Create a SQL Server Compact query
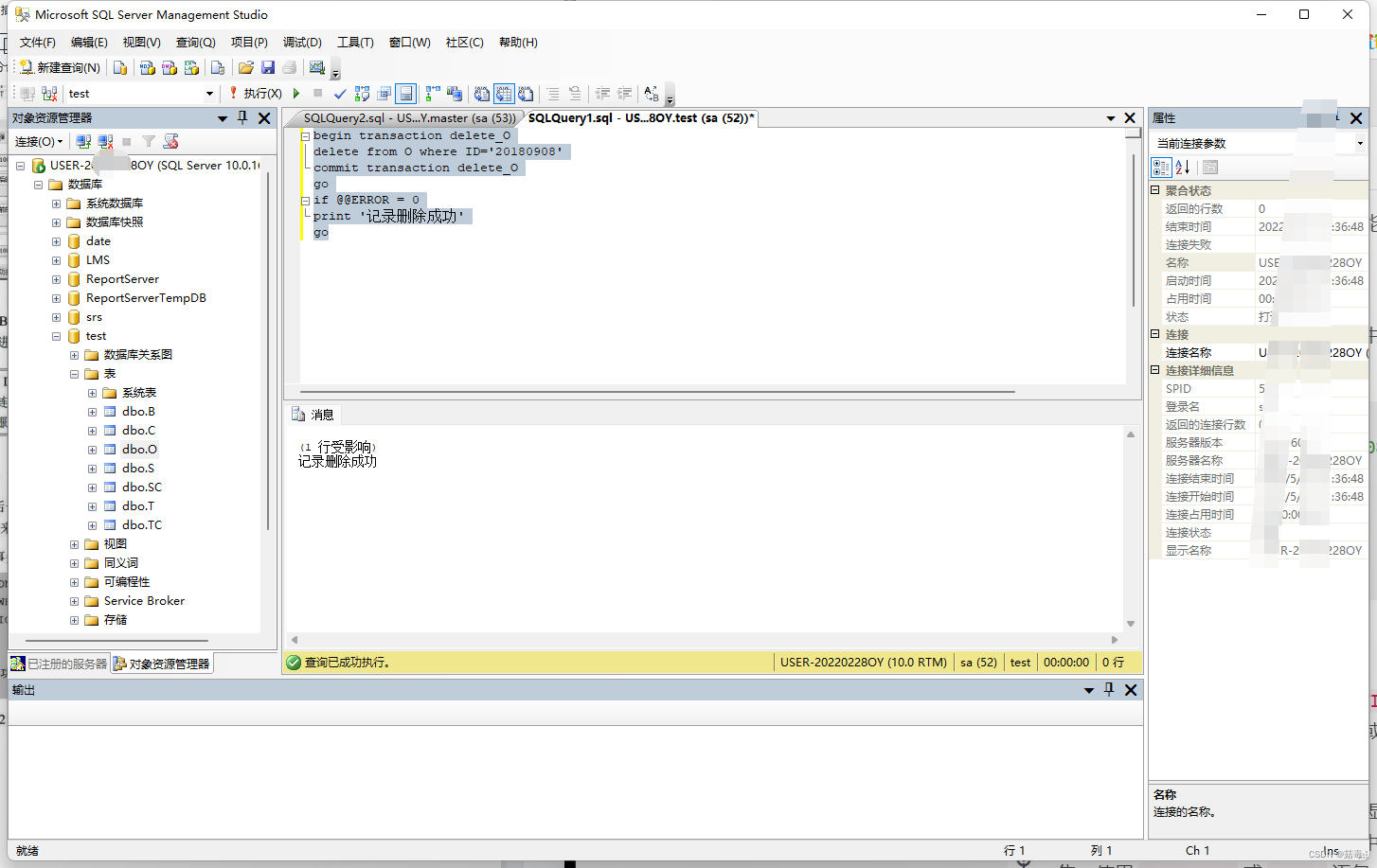This screenshot has width=1377, height=868. coord(218,67)
